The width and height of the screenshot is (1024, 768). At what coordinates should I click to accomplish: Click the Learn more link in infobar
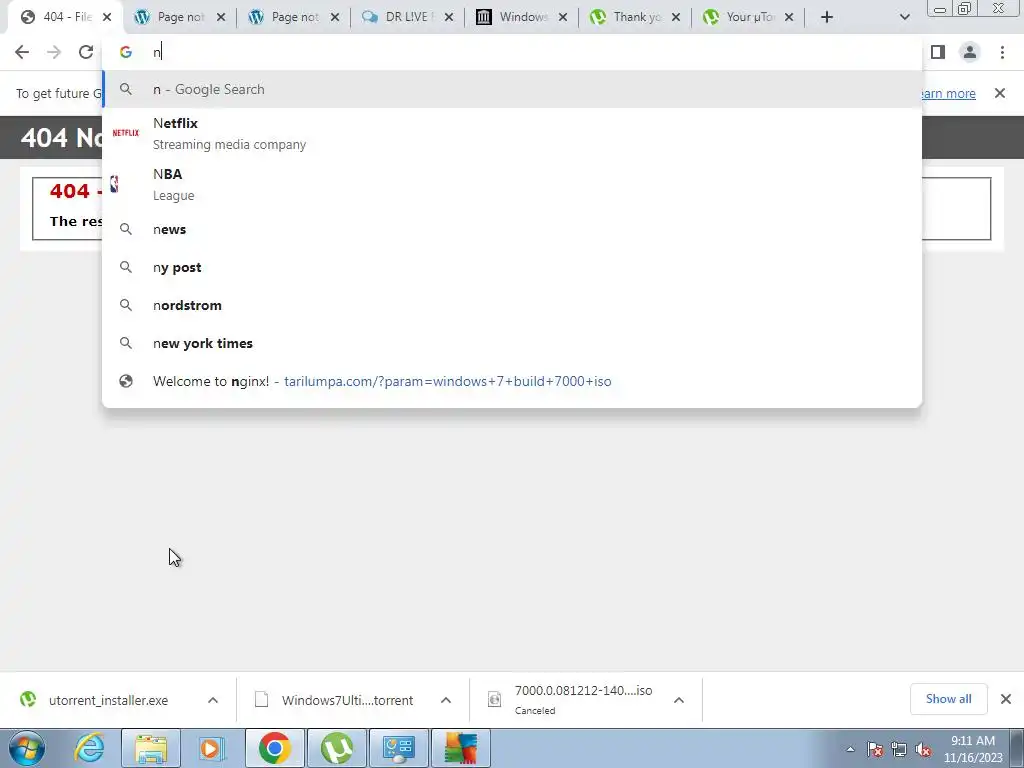point(948,93)
